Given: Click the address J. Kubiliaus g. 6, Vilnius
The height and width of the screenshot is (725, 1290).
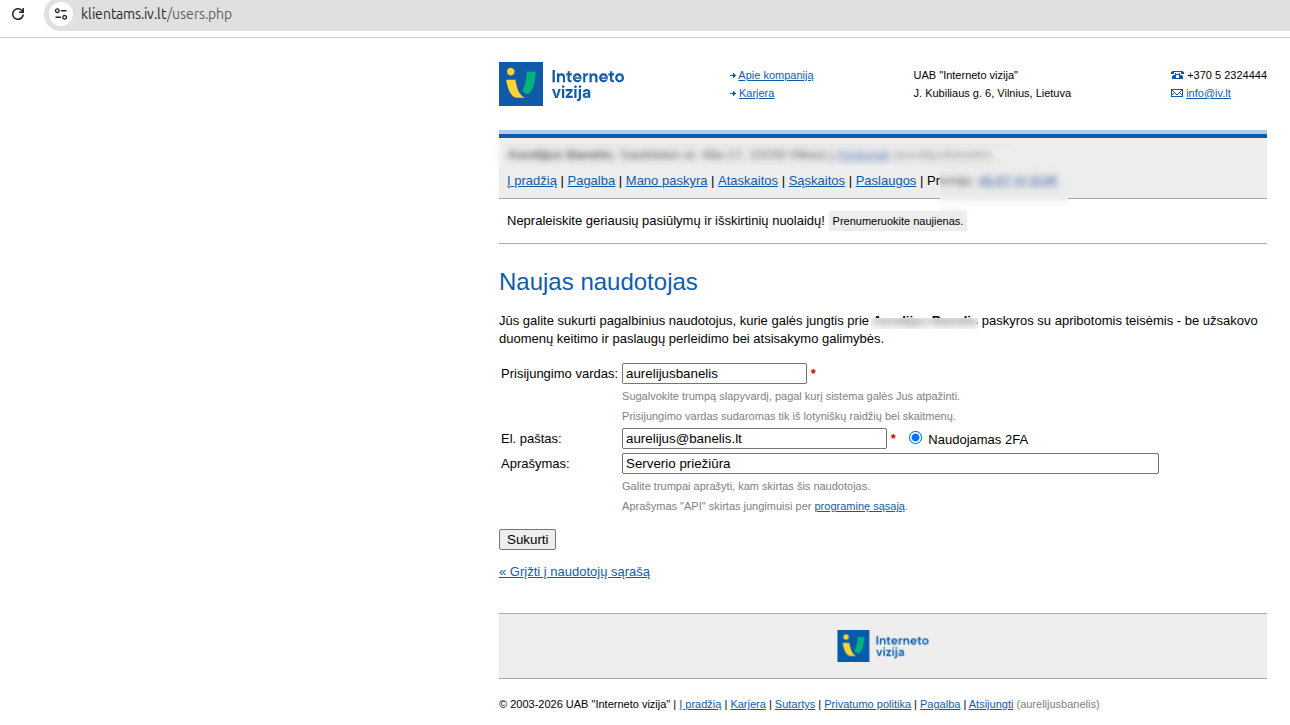Looking at the screenshot, I should 992,93.
